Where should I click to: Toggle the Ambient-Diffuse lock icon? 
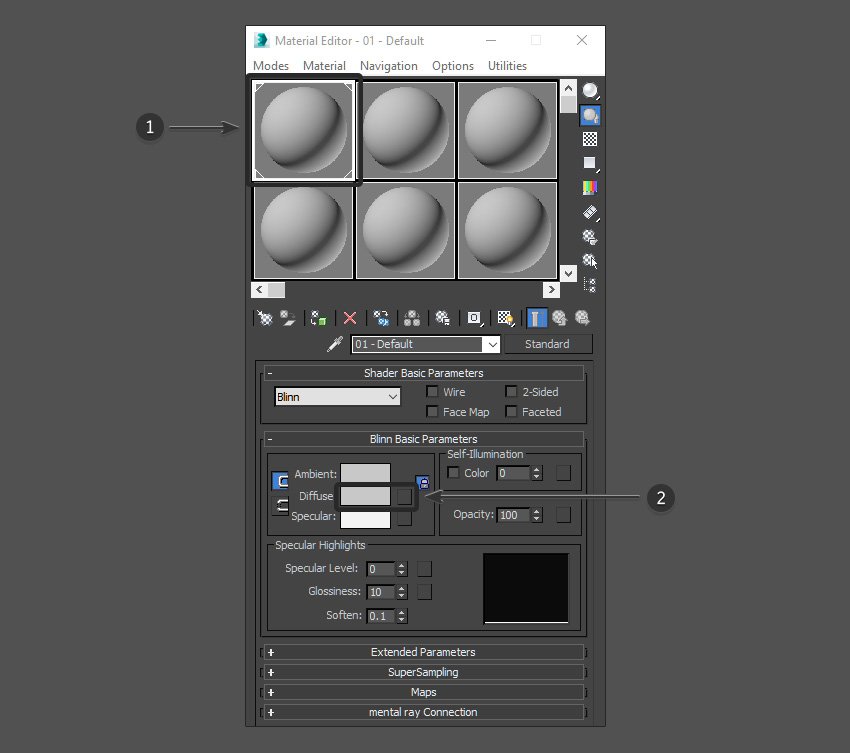tap(422, 483)
